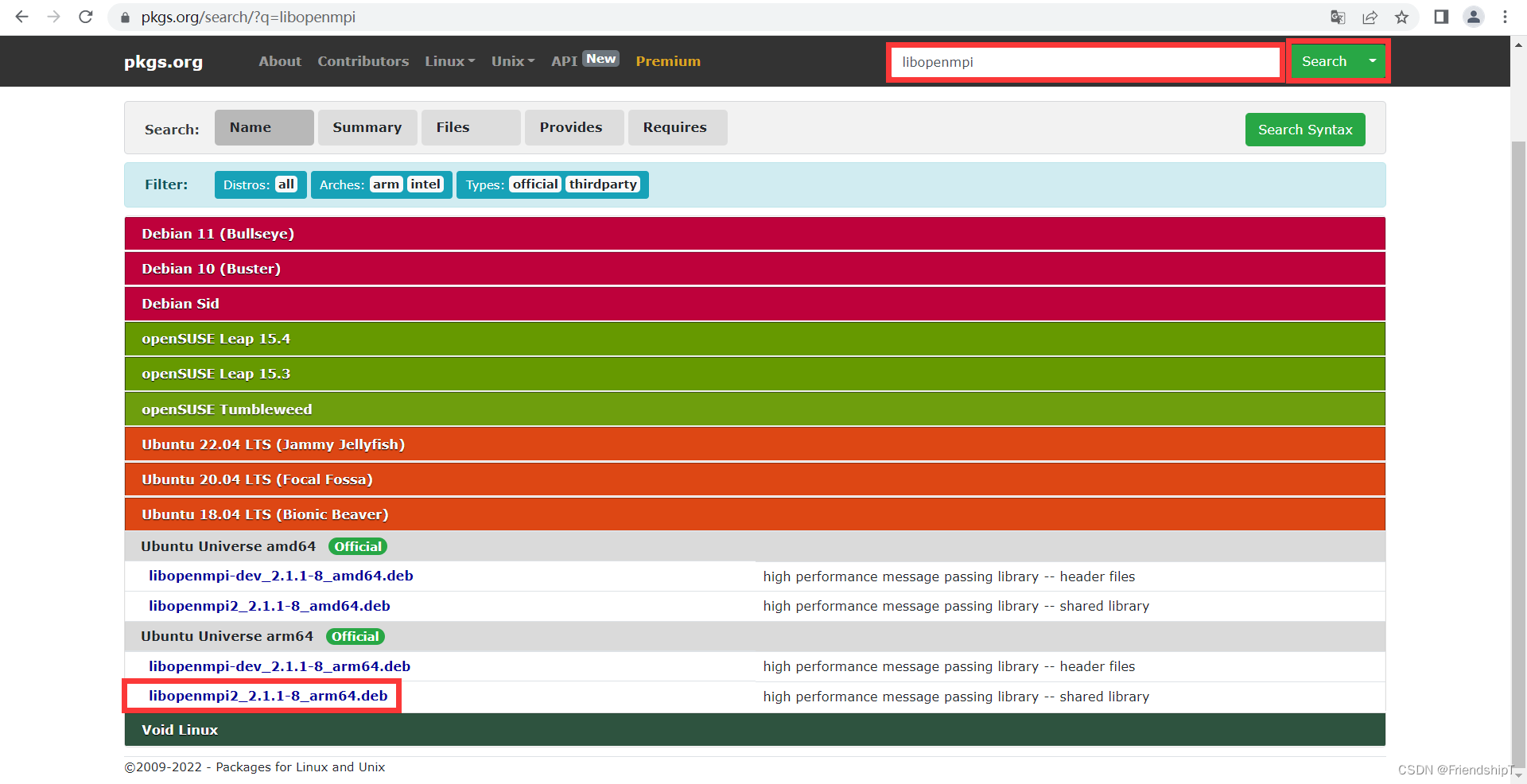Screen dimensions: 1527x784
Task: Click the scrollbar down arrow
Action: tap(1518, 775)
